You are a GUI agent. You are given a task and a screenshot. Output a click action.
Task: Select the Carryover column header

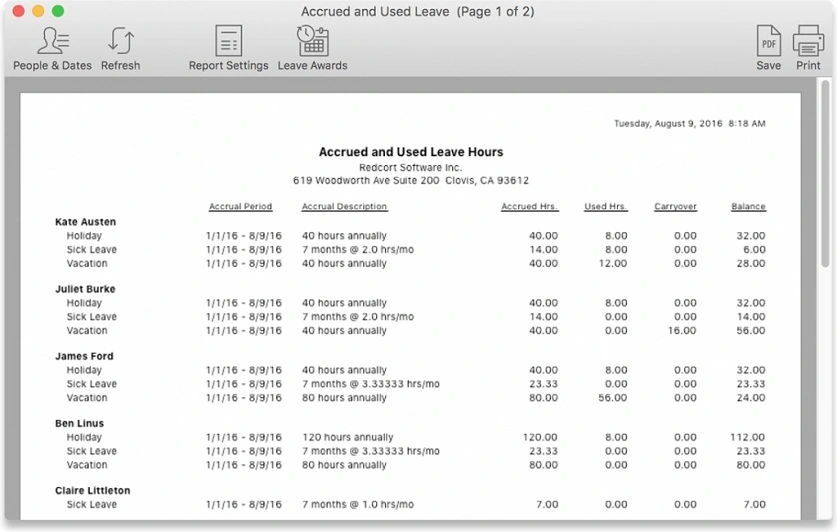coord(675,207)
